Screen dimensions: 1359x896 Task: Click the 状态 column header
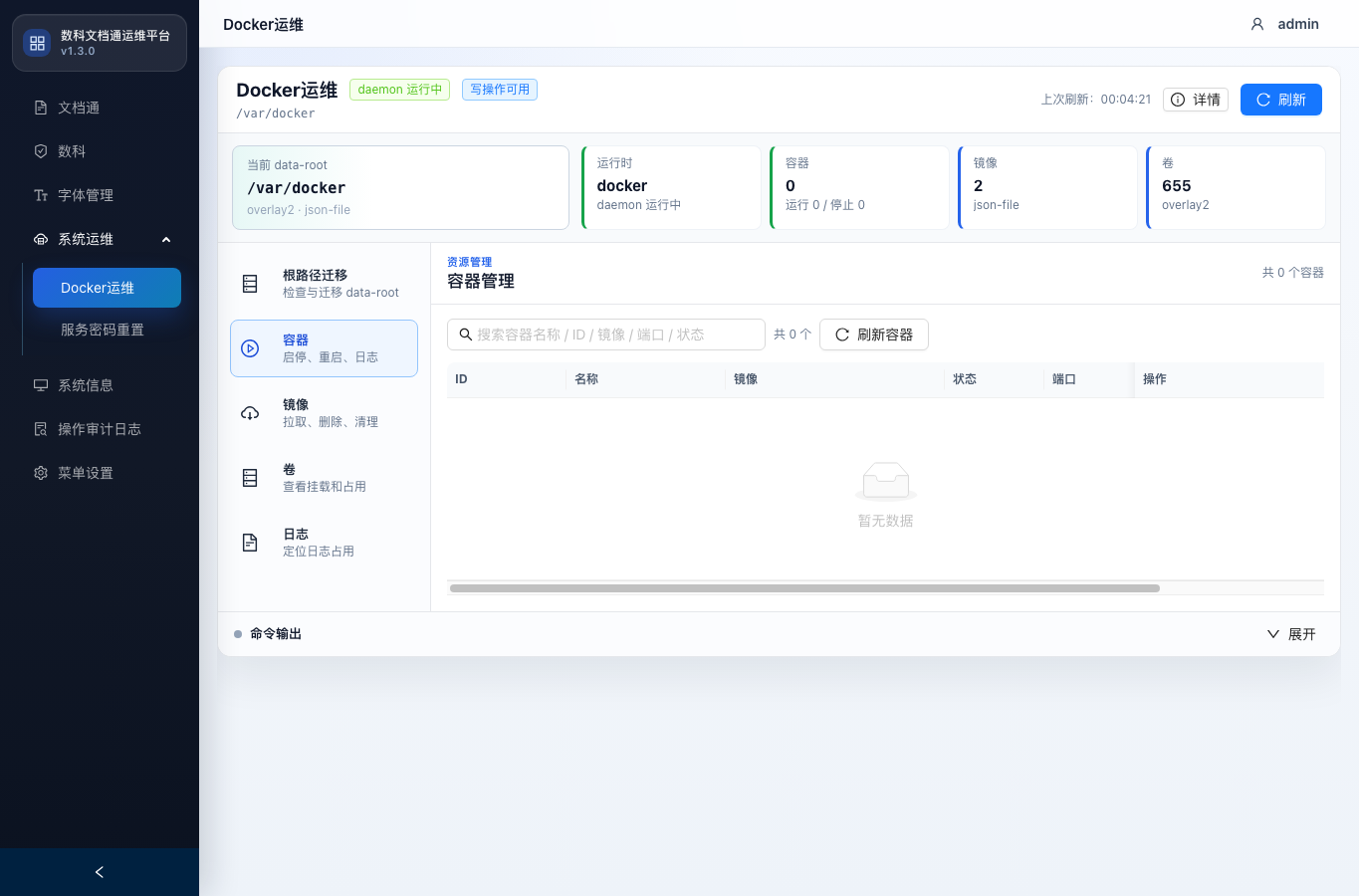click(x=995, y=379)
